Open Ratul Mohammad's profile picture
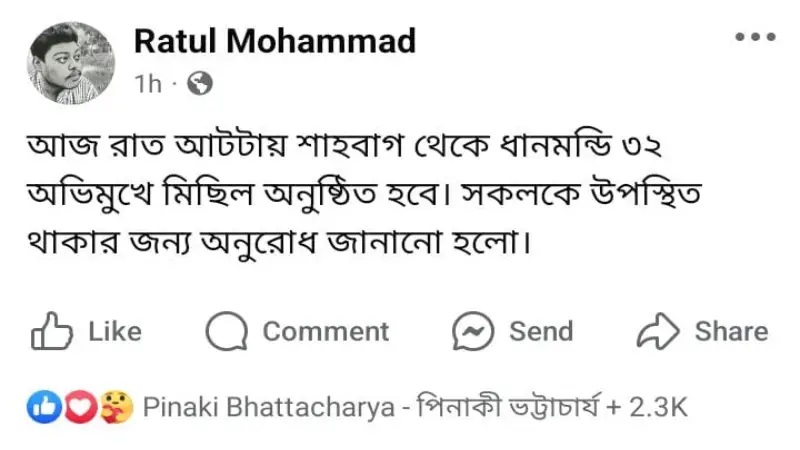 (71, 63)
